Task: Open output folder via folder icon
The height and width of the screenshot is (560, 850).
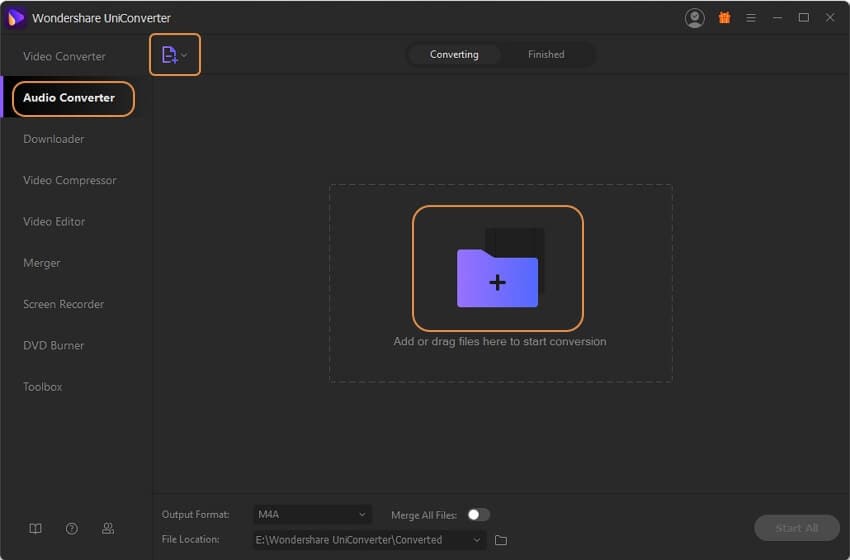Action: (x=501, y=540)
